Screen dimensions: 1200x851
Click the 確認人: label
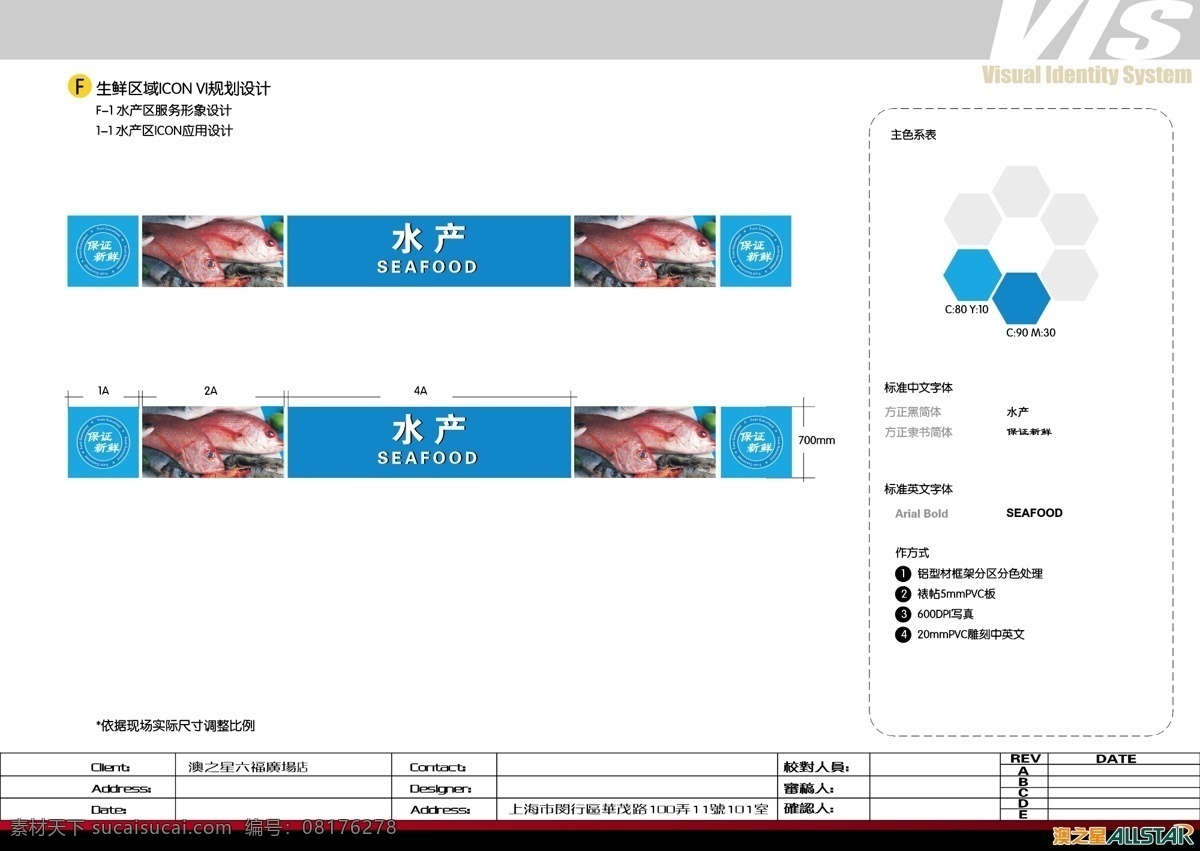tap(809, 809)
